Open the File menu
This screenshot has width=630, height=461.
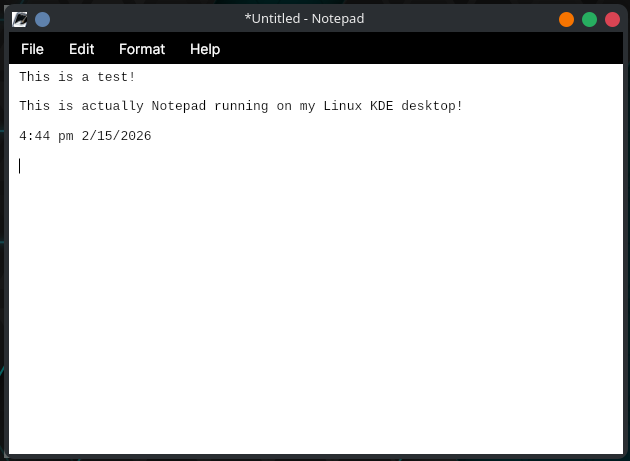[x=32, y=49]
